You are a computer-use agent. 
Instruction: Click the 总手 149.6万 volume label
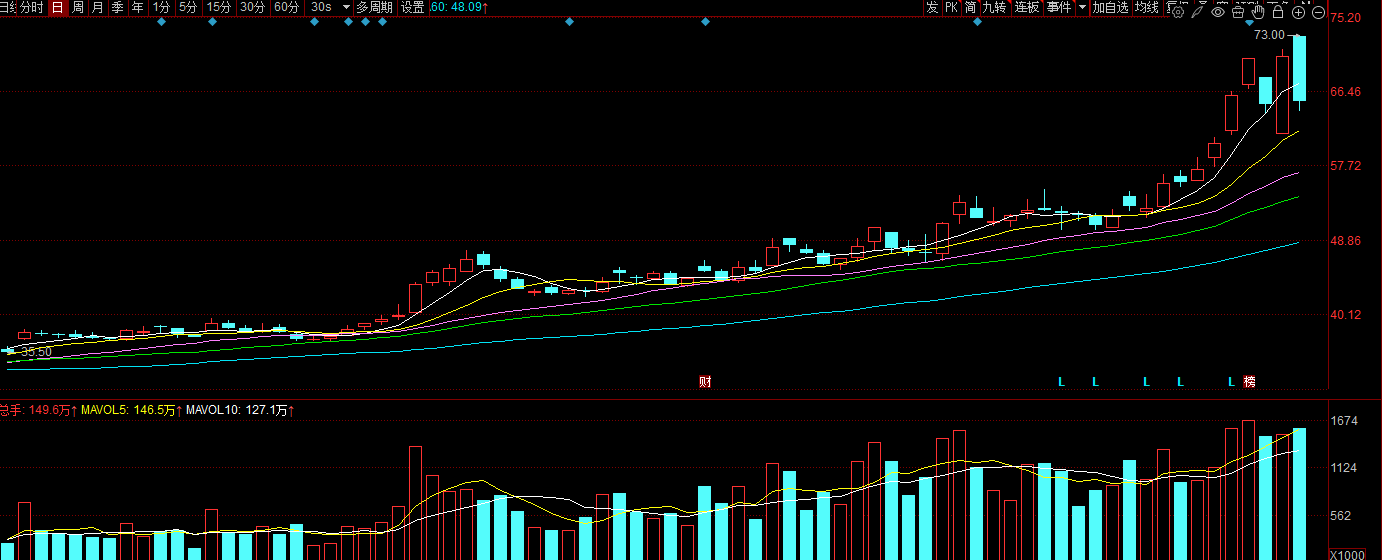[38, 410]
